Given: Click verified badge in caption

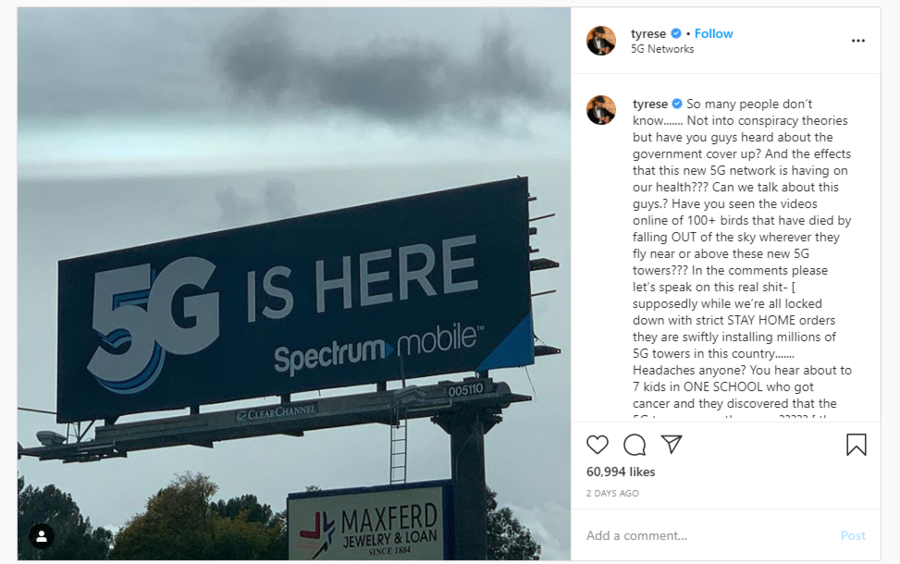Looking at the screenshot, I should point(677,104).
